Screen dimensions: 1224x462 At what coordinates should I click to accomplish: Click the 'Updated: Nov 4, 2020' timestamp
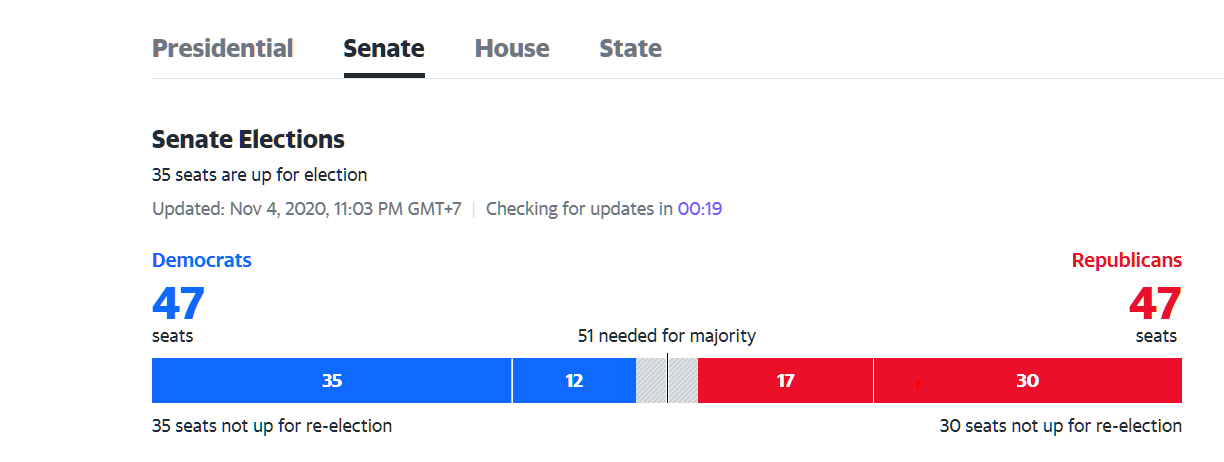306,209
